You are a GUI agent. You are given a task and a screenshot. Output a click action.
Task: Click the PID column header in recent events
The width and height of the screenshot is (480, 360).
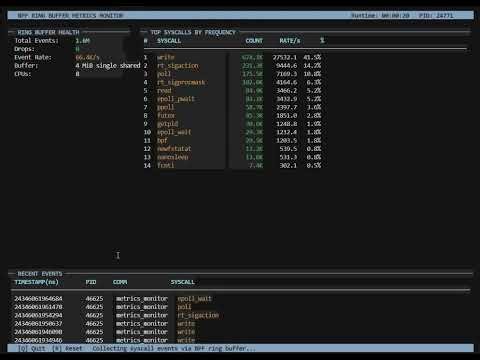(x=91, y=282)
